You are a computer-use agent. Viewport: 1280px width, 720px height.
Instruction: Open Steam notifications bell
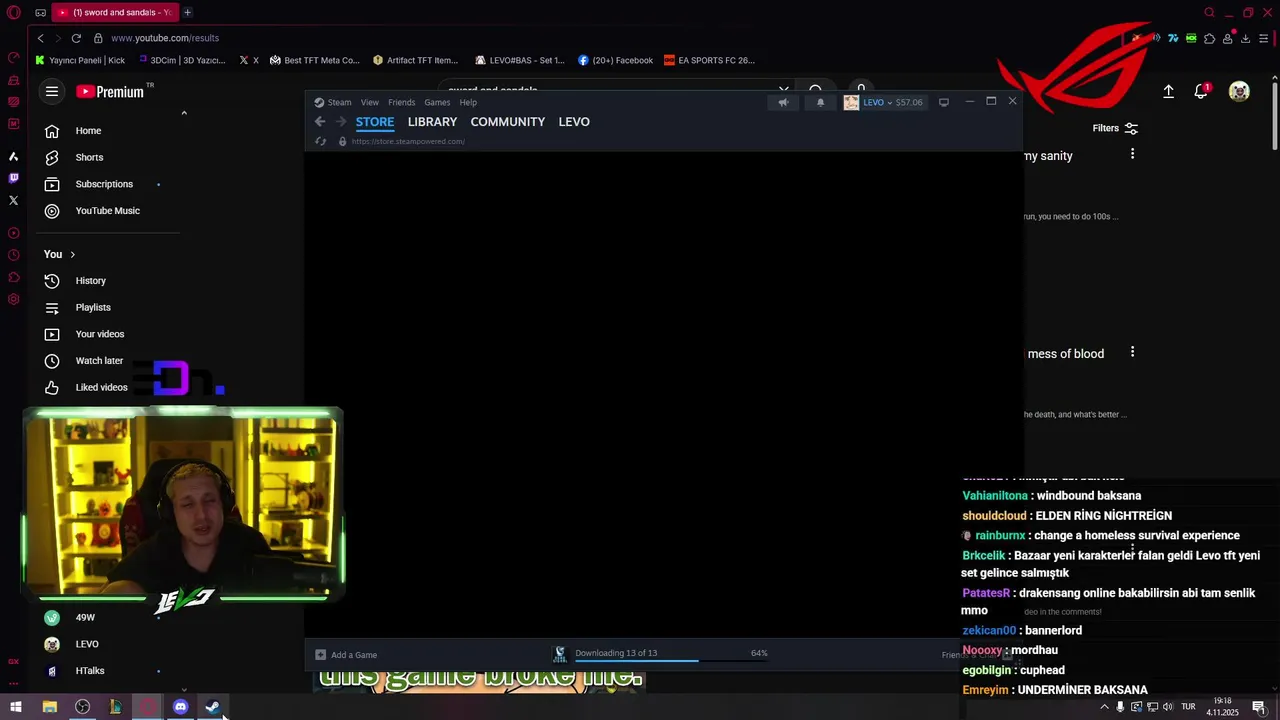[x=820, y=102]
